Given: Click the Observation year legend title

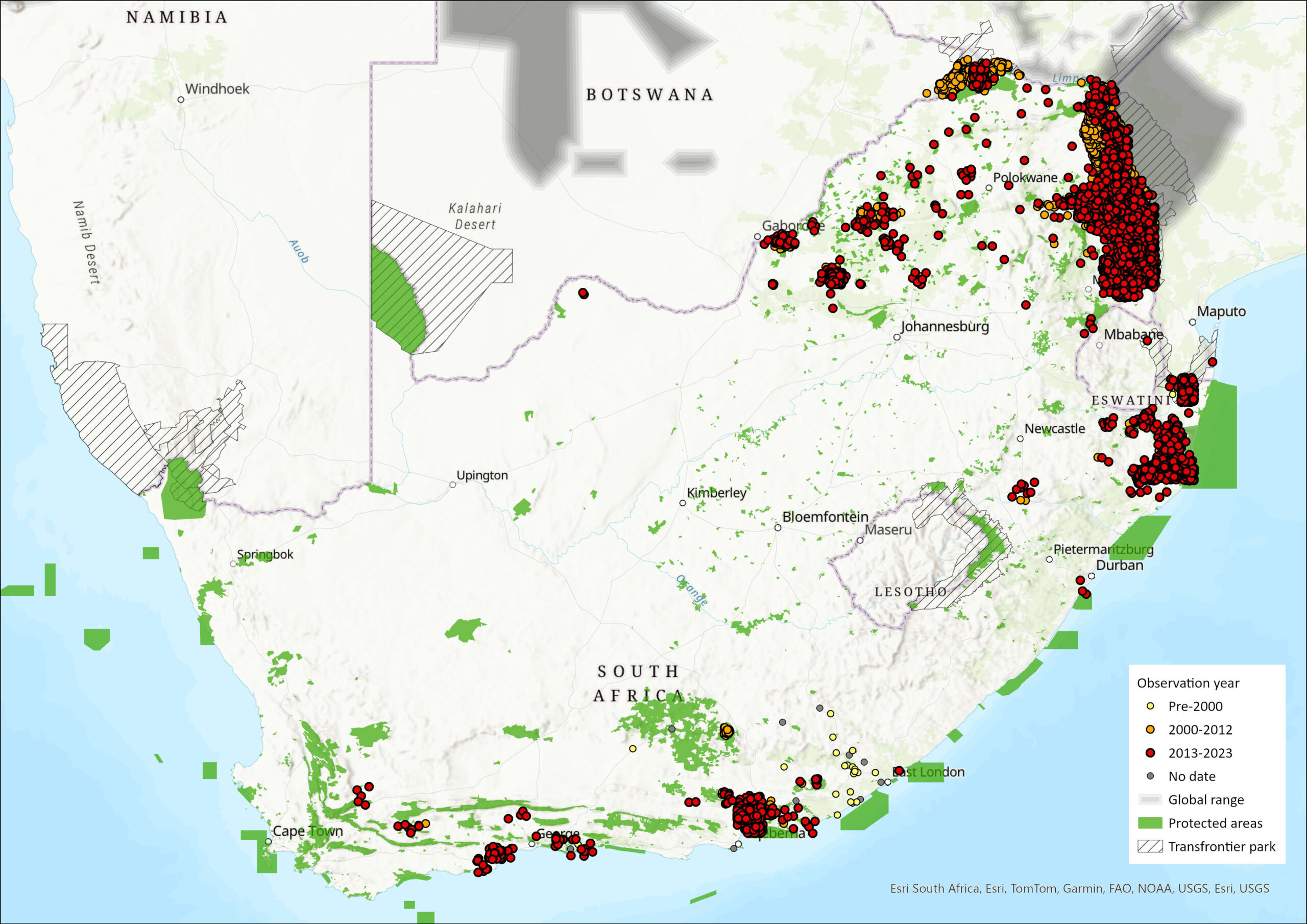Looking at the screenshot, I should [1188, 683].
